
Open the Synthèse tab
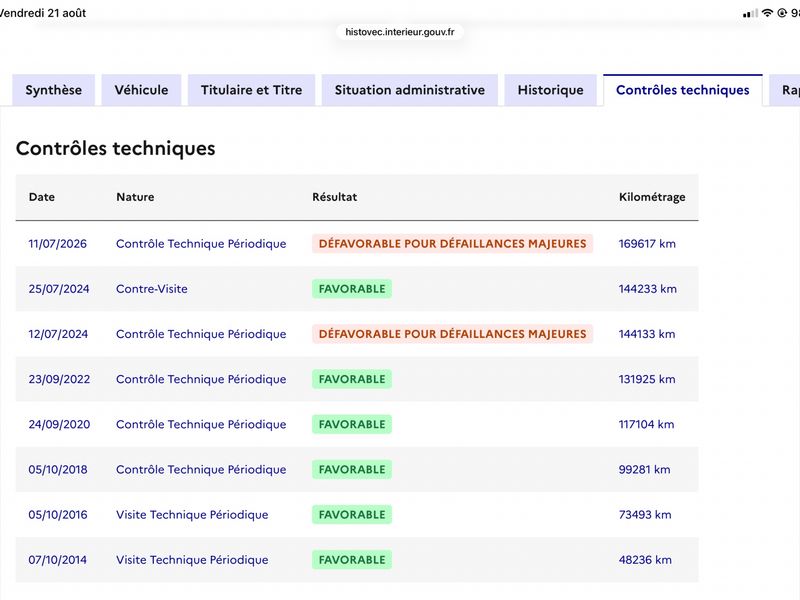point(54,90)
